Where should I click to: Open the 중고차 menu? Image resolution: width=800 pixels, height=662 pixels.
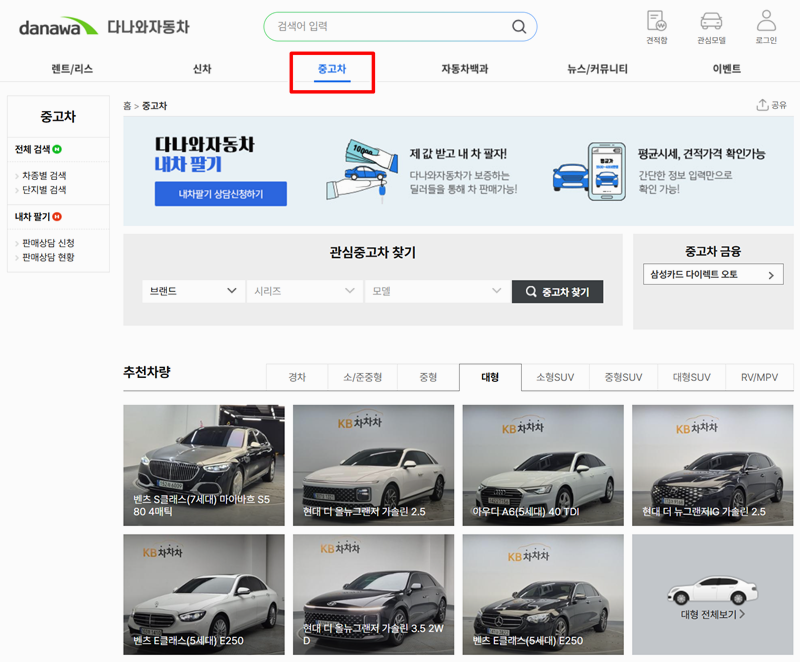pos(332,69)
